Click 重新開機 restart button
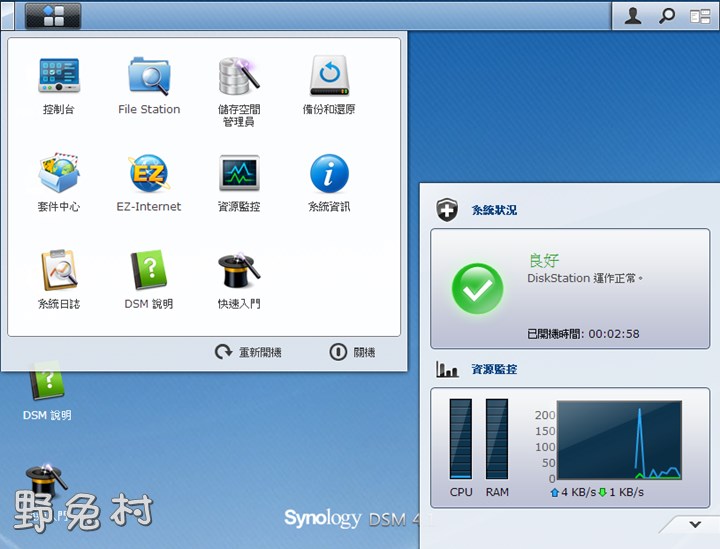Image resolution: width=720 pixels, height=549 pixels. tap(248, 352)
